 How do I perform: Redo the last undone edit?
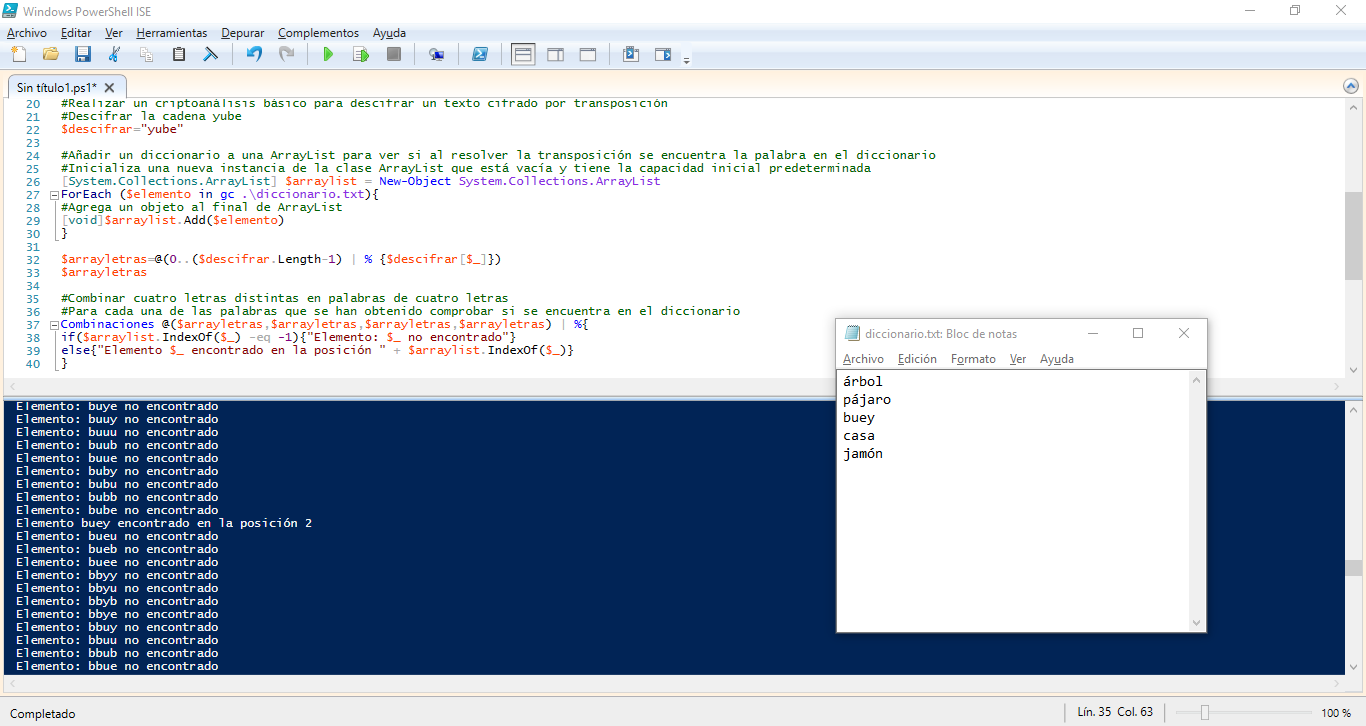[286, 54]
